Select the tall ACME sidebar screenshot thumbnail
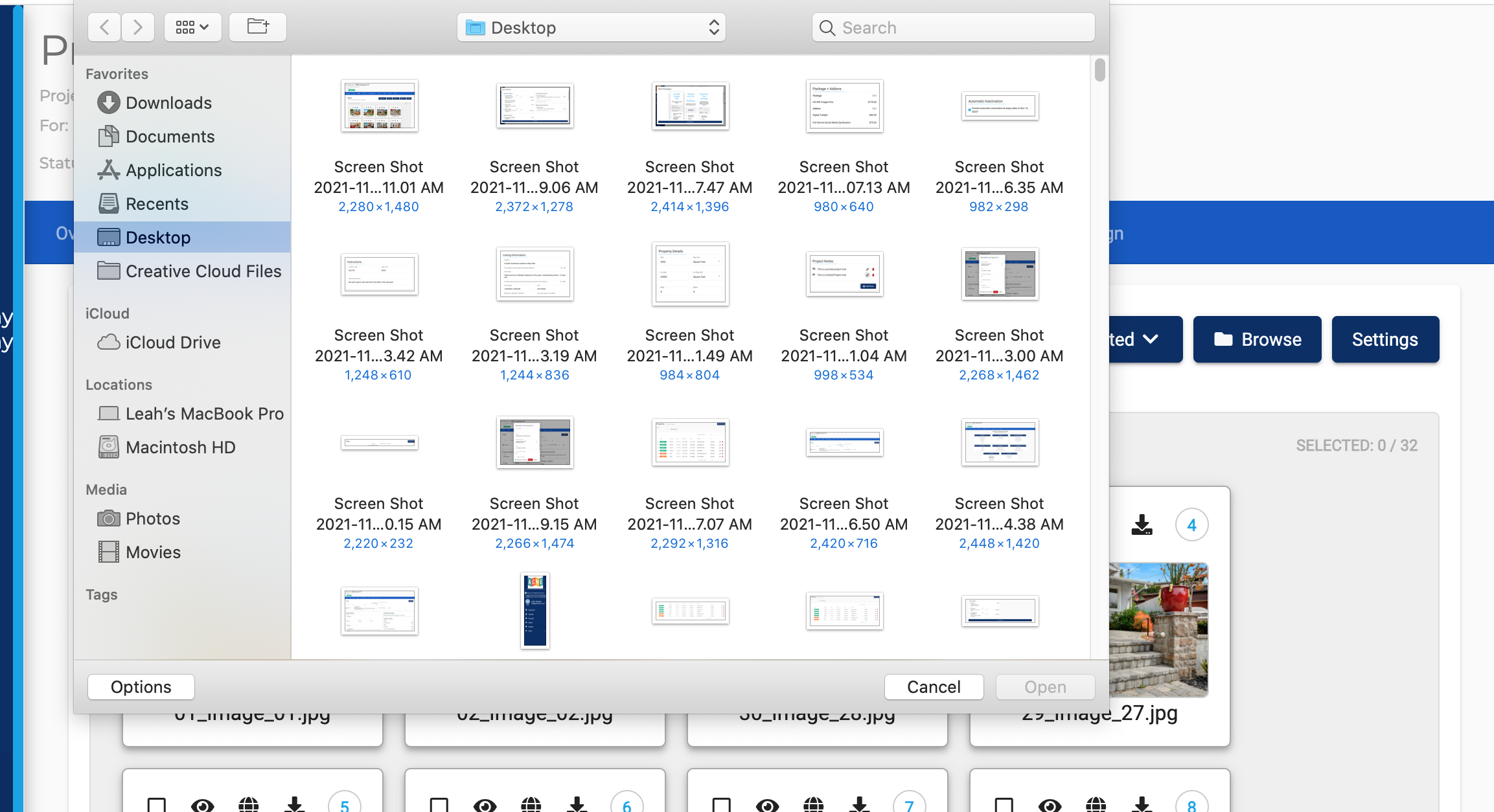Screen dimensions: 1494x812 click(535, 611)
